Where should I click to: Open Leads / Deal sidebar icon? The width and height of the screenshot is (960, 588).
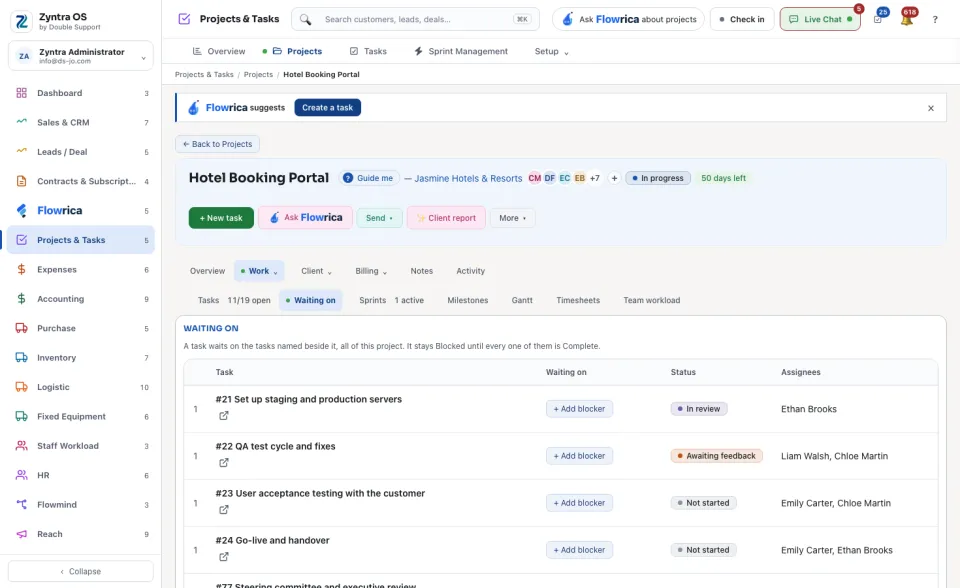click(x=21, y=151)
